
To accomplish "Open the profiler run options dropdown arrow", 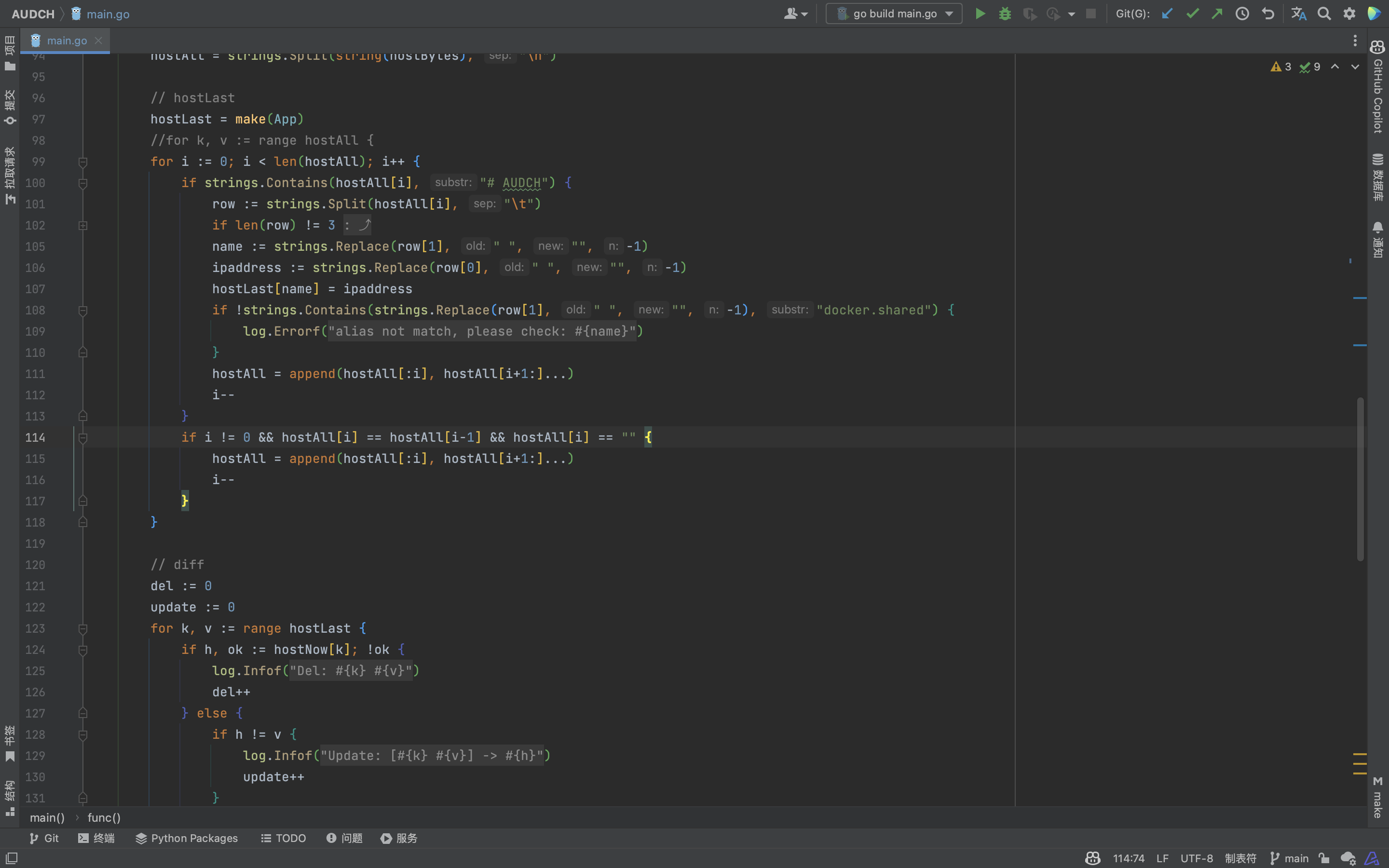I will click(1072, 14).
